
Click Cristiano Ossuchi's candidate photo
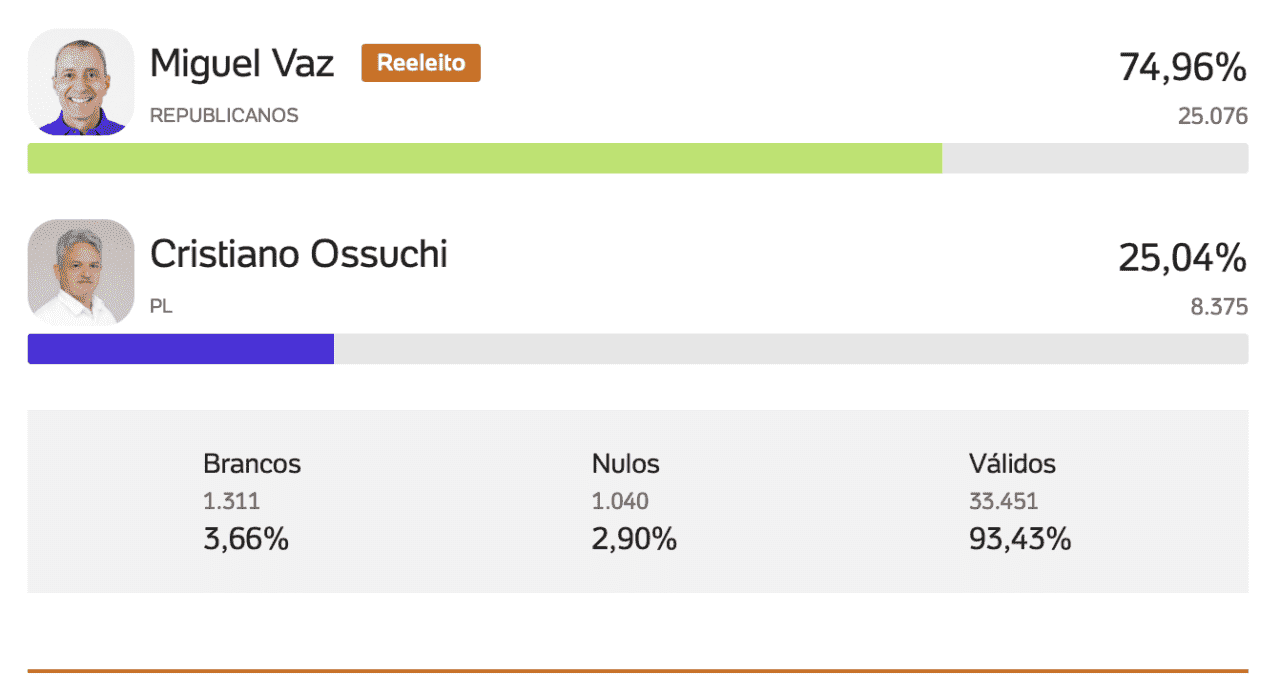(81, 272)
